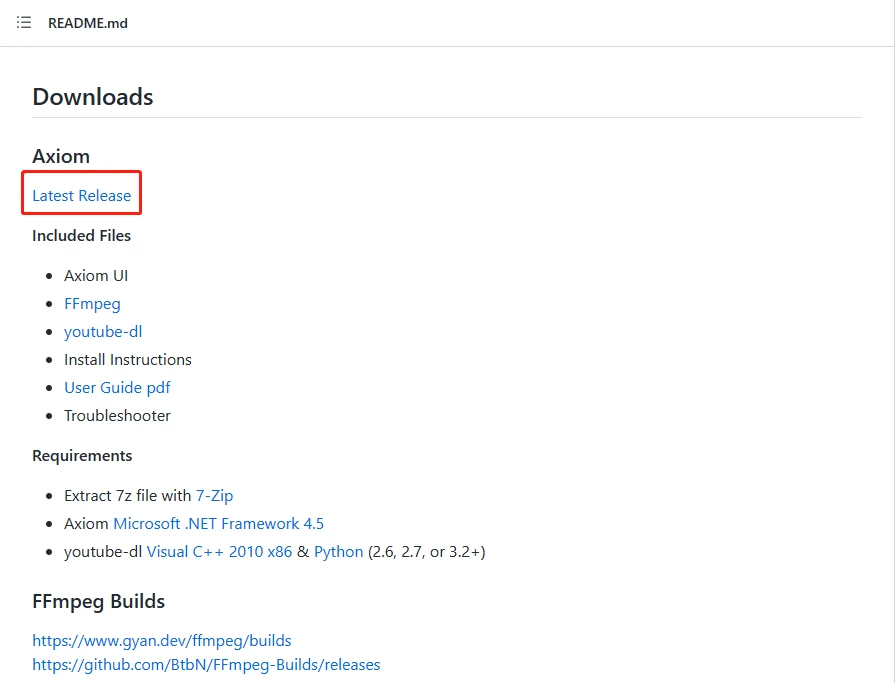Image resolution: width=896 pixels, height=683 pixels.
Task: Click the Downloads heading
Action: (93, 97)
